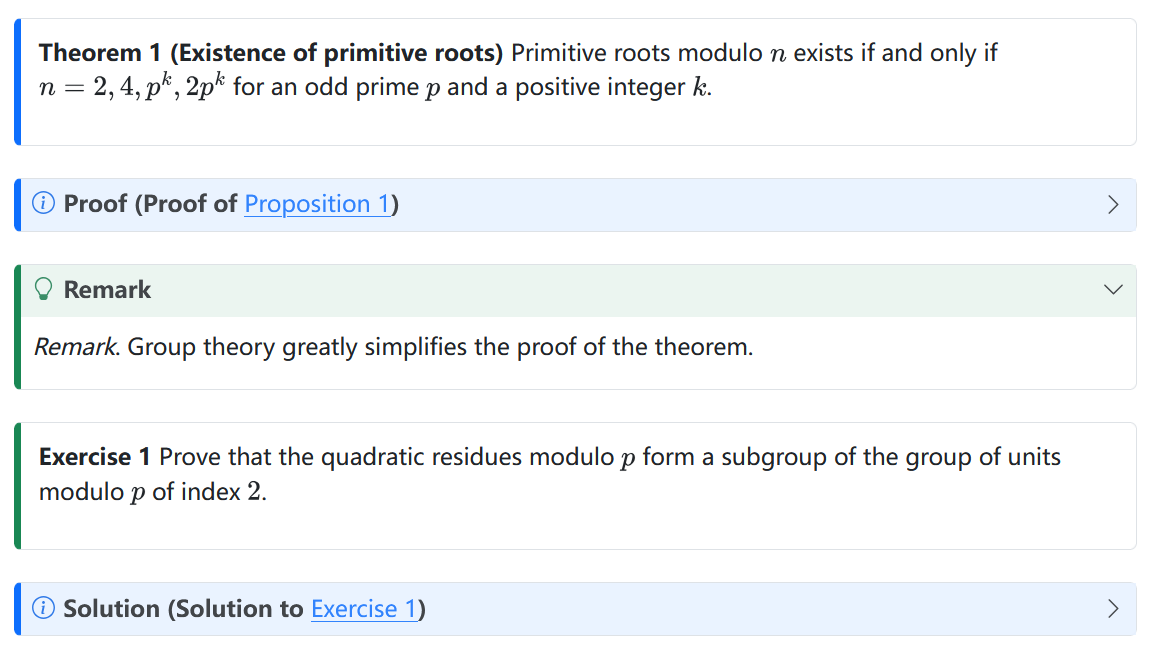Expand the Proof callout with its chevron
The width and height of the screenshot is (1156, 663).
pos(1113,205)
